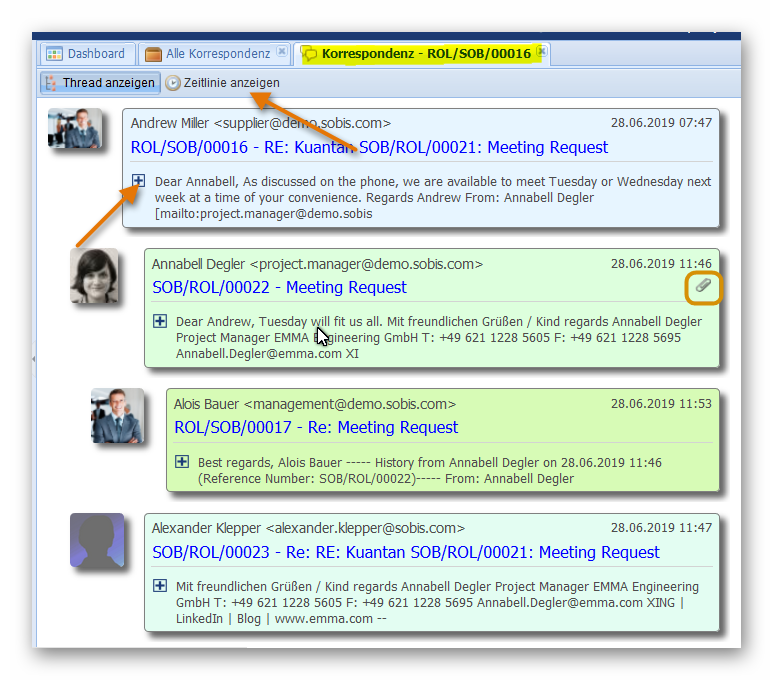
Task: Click the Dashboard tab icon
Action: point(54,54)
